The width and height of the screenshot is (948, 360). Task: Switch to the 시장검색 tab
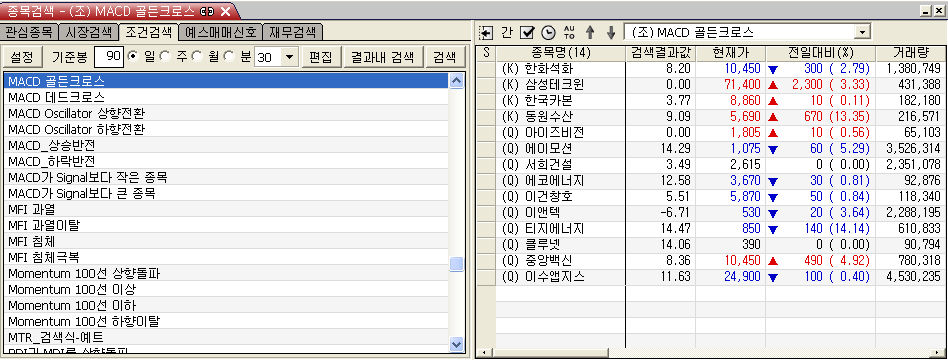tap(88, 32)
